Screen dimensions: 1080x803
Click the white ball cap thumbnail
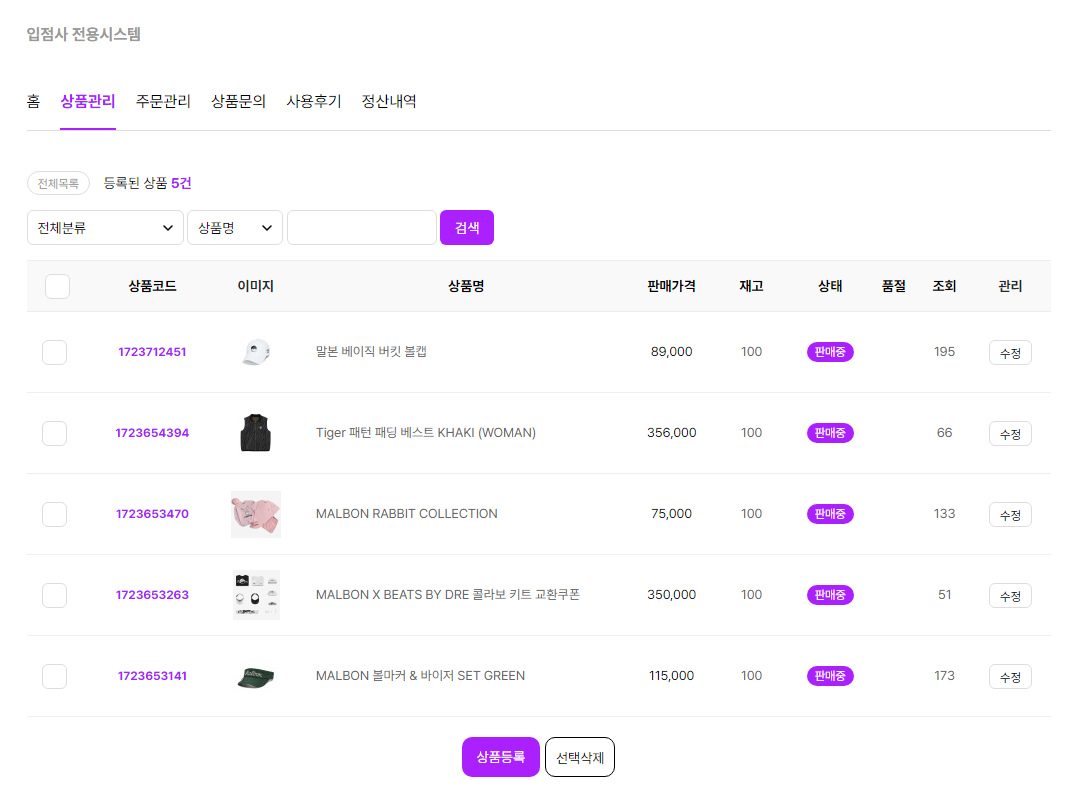pyautogui.click(x=256, y=352)
